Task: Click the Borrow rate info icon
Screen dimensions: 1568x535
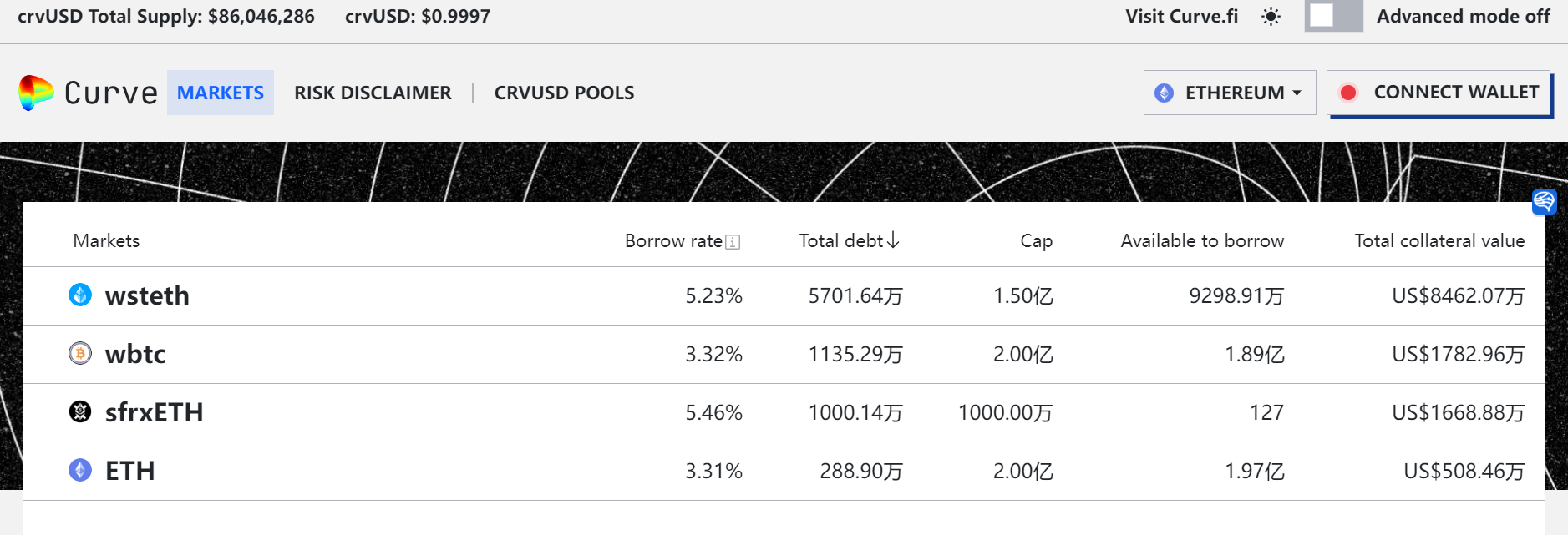Action: 733,242
